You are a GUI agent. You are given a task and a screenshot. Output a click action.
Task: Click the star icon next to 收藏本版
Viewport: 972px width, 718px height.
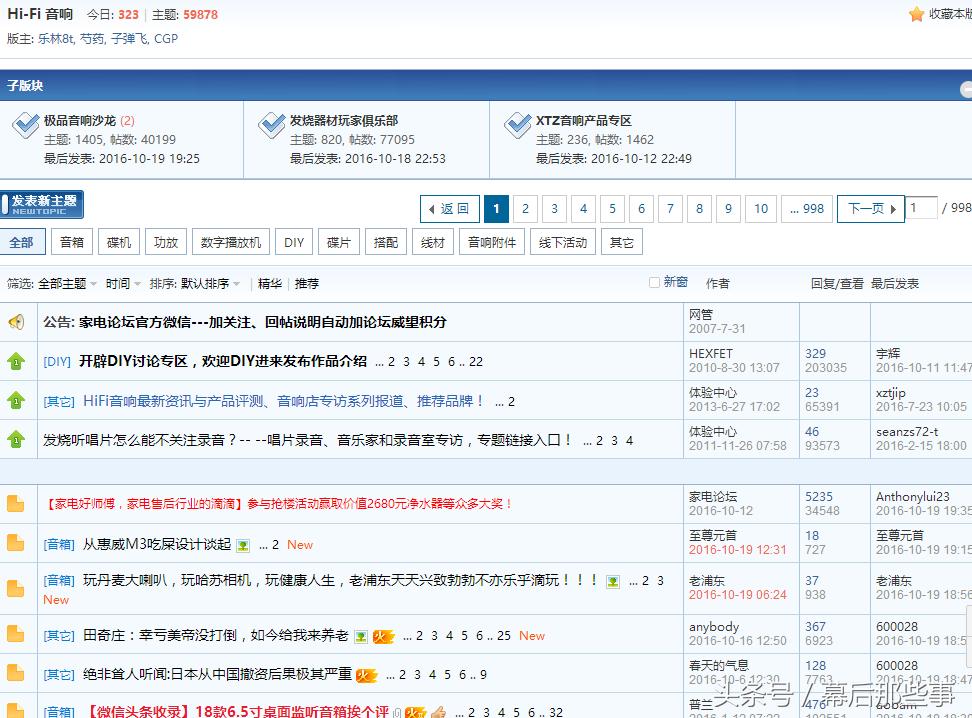pyautogui.click(x=917, y=15)
